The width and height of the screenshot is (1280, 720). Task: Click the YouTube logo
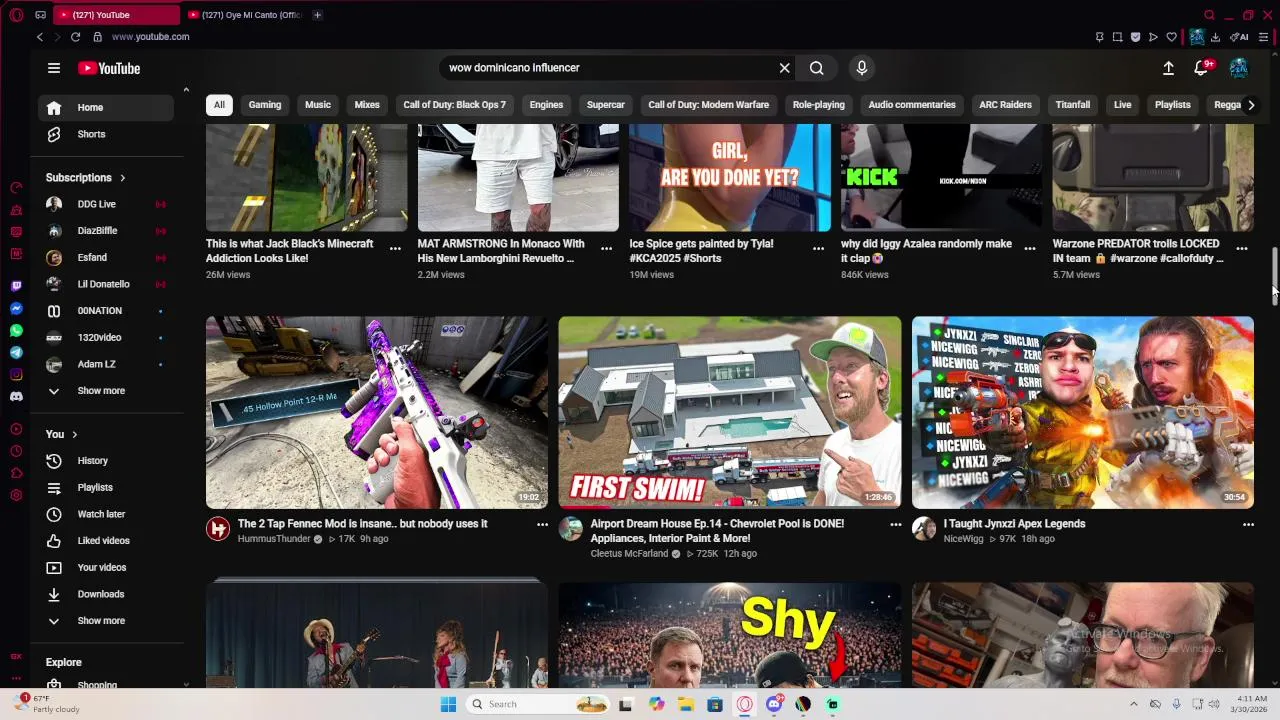[x=109, y=68]
